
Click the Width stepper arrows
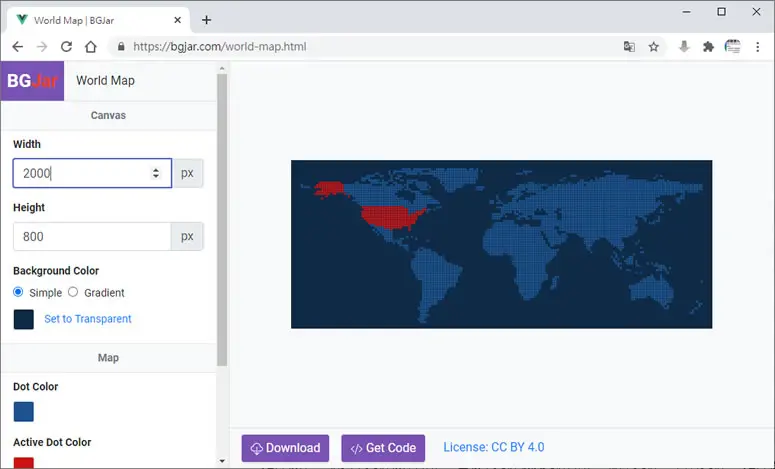156,173
